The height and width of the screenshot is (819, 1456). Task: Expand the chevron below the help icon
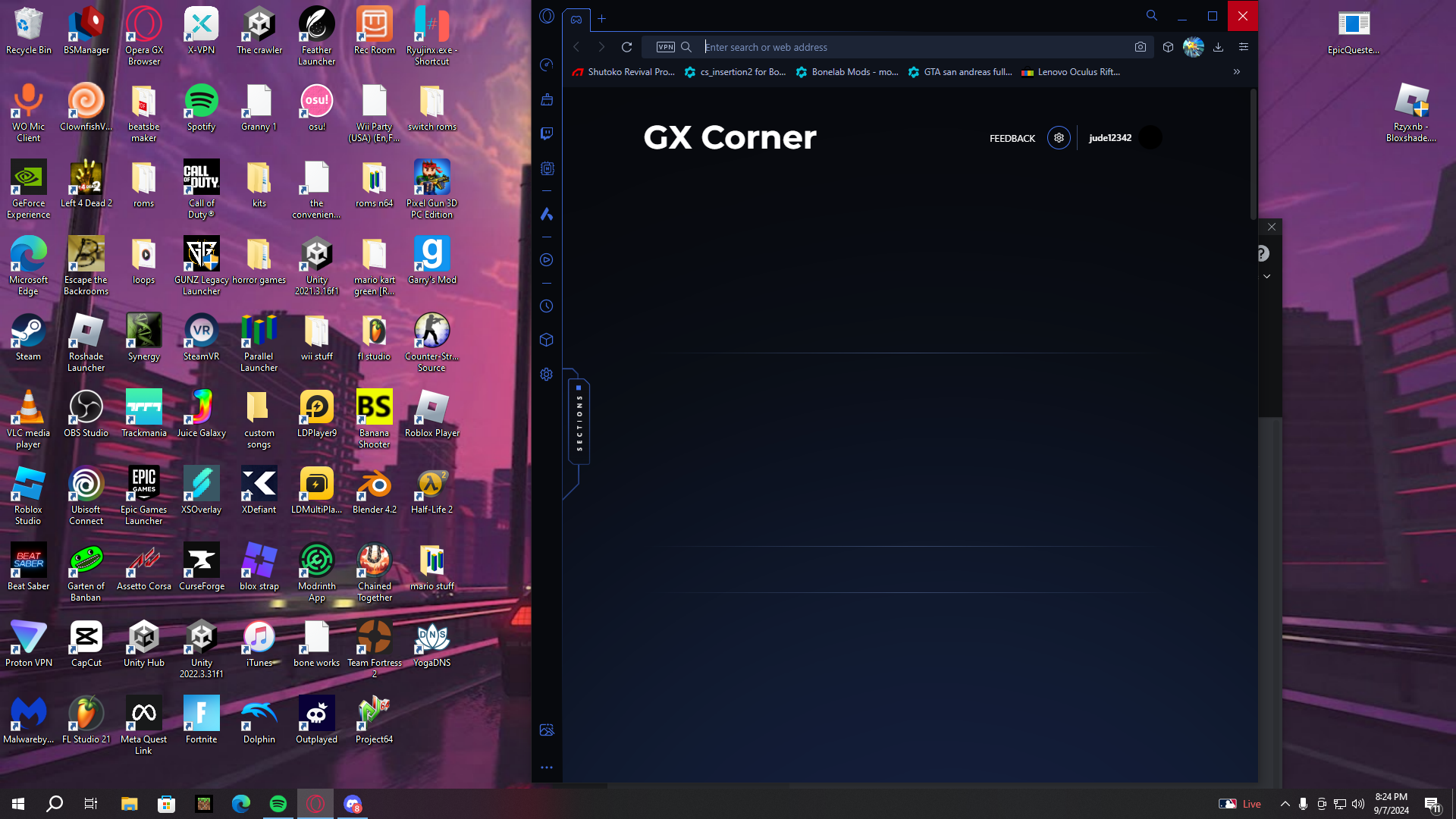pyautogui.click(x=1266, y=277)
